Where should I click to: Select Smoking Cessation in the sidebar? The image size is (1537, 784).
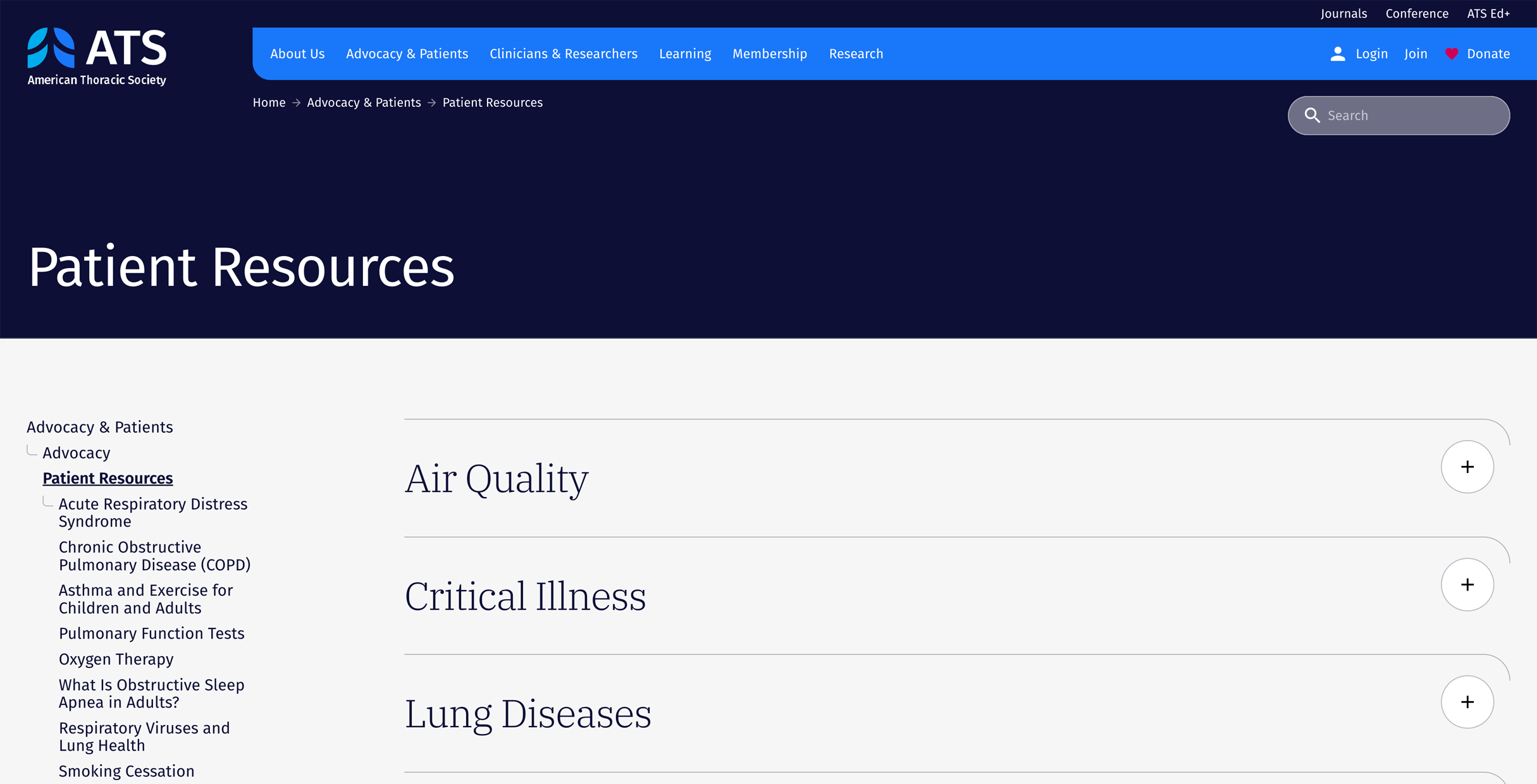127,771
